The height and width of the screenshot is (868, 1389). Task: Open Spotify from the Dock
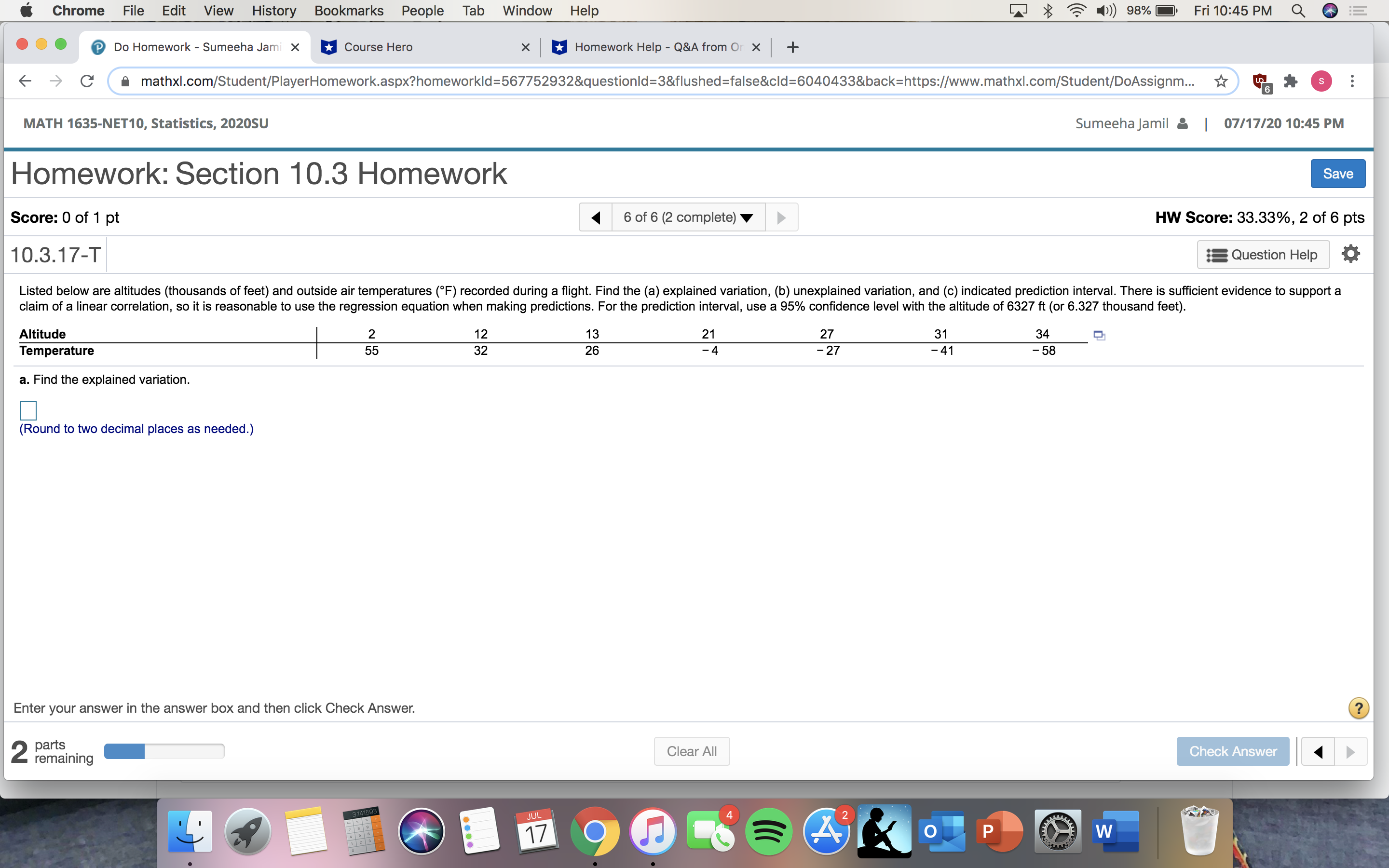pyautogui.click(x=769, y=831)
